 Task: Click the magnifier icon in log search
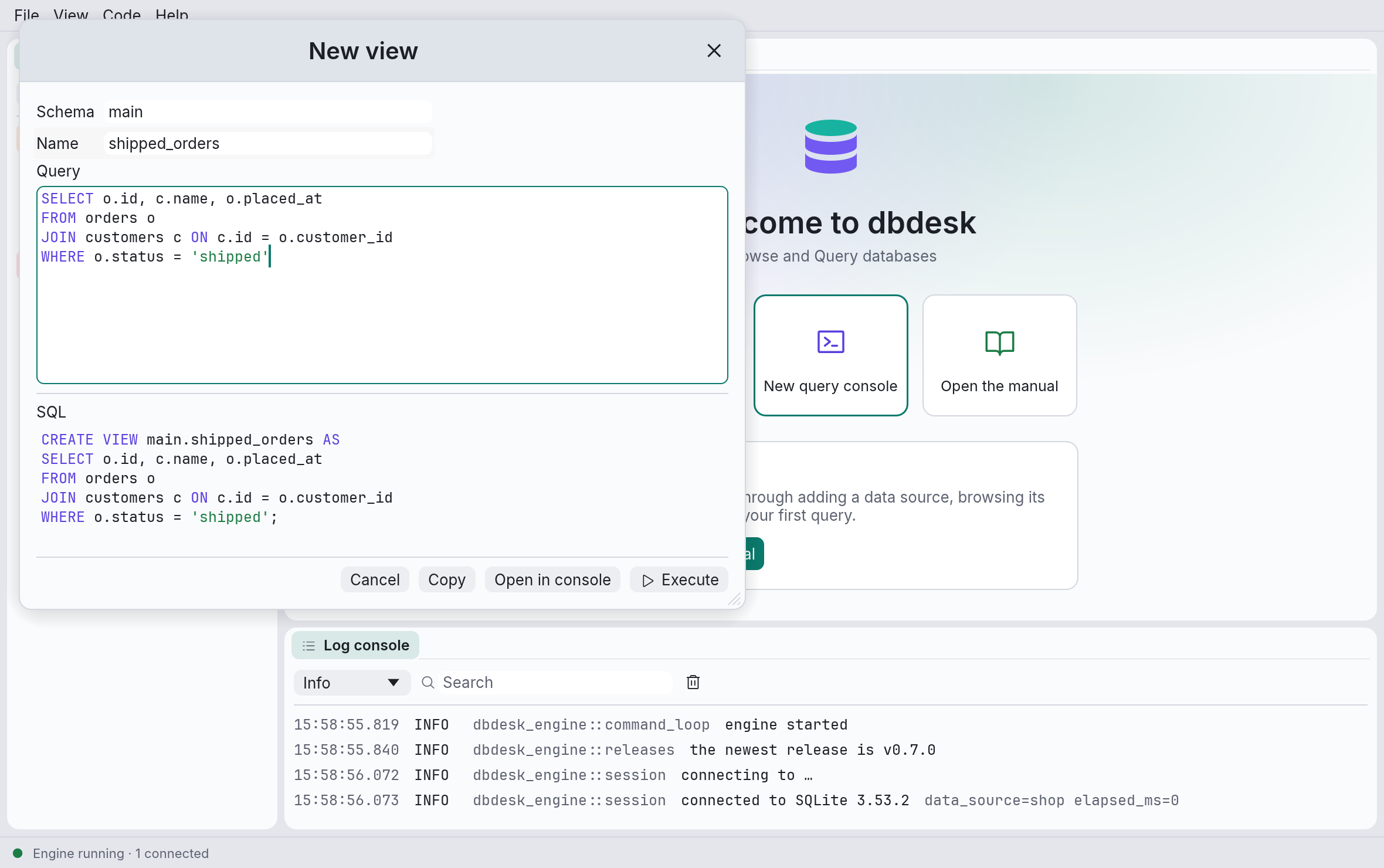coord(428,683)
